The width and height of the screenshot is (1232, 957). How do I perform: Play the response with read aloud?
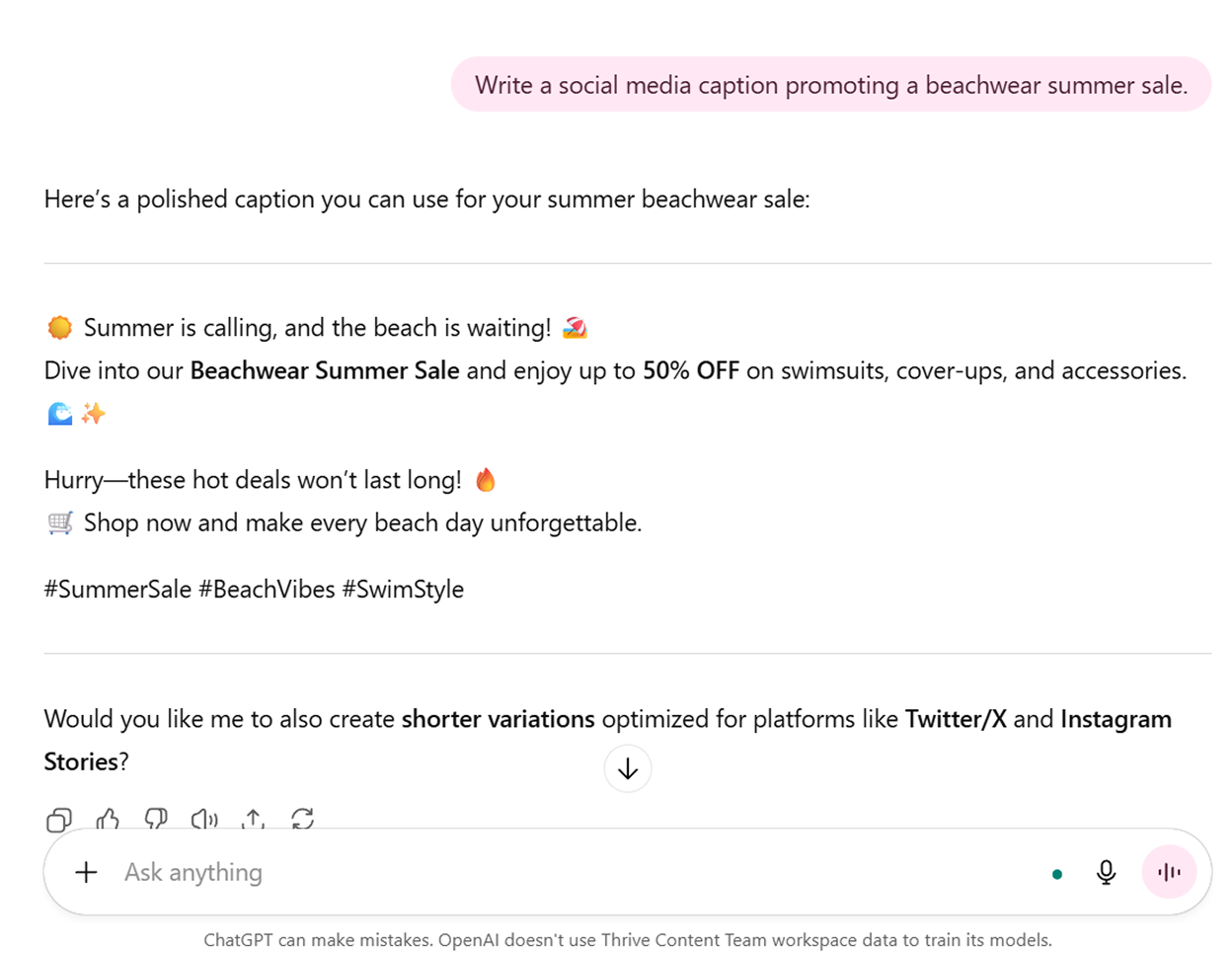(x=204, y=819)
